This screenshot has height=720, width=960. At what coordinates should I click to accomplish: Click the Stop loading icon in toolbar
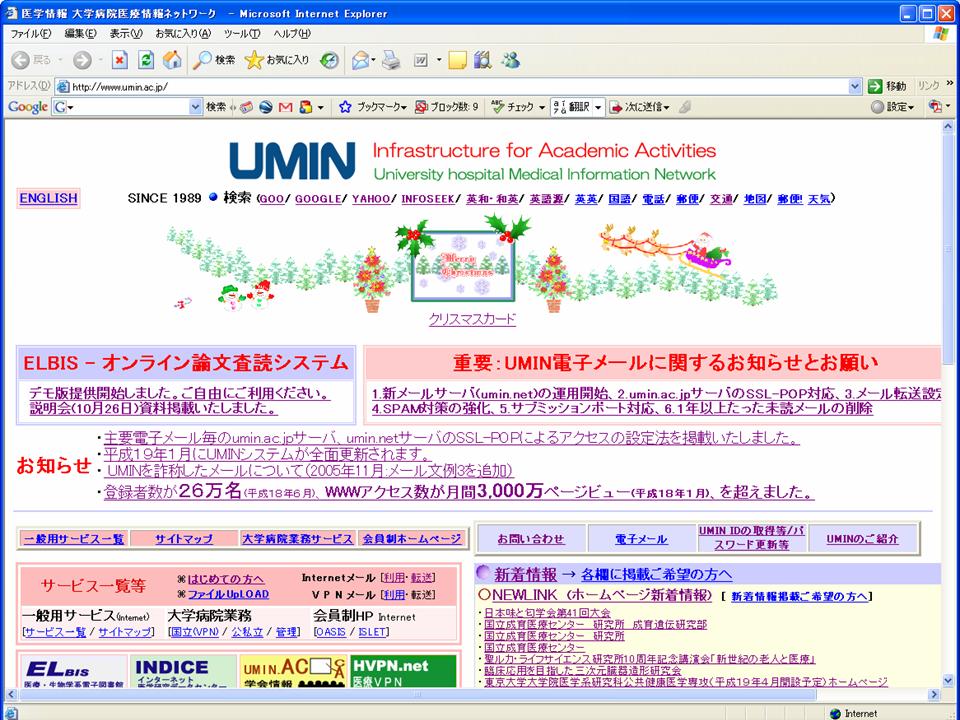pyautogui.click(x=120, y=60)
